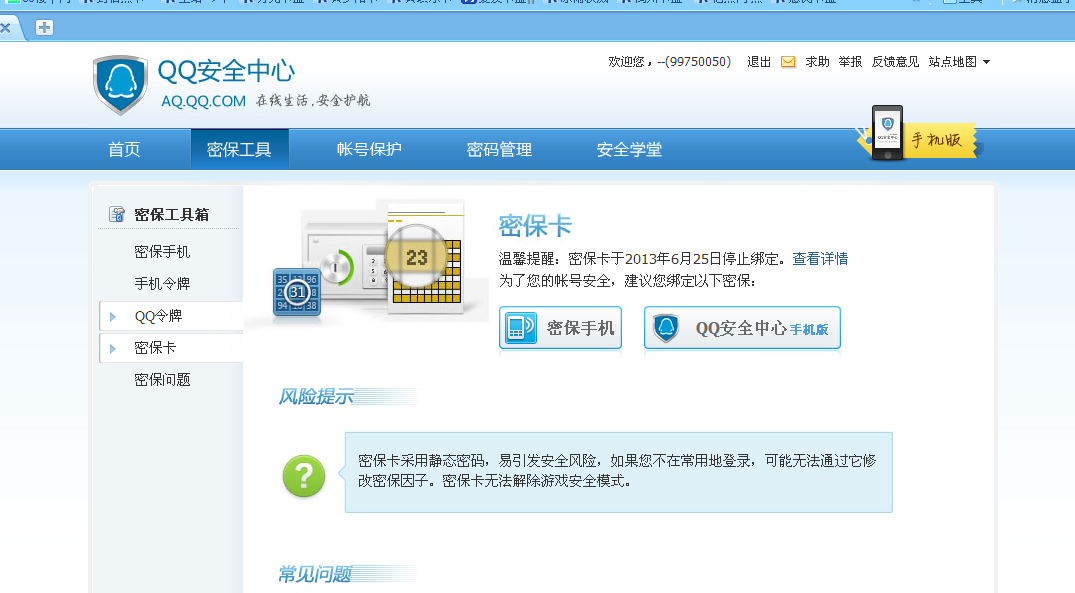Click the 手机版 phone promo icon
This screenshot has height=593, width=1075.
point(886,133)
